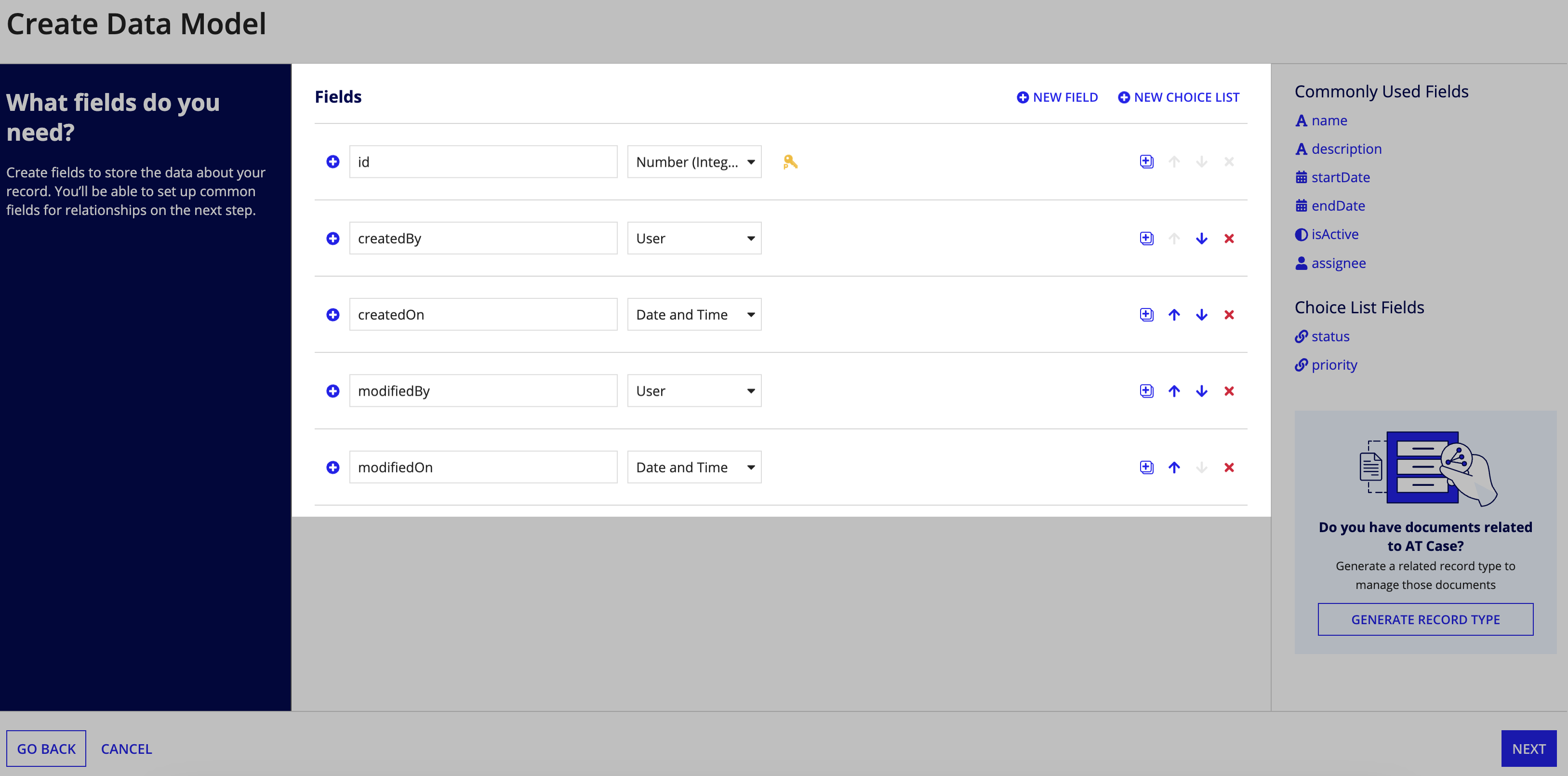Click the NEW CHOICE LIST link

pos(1179,97)
